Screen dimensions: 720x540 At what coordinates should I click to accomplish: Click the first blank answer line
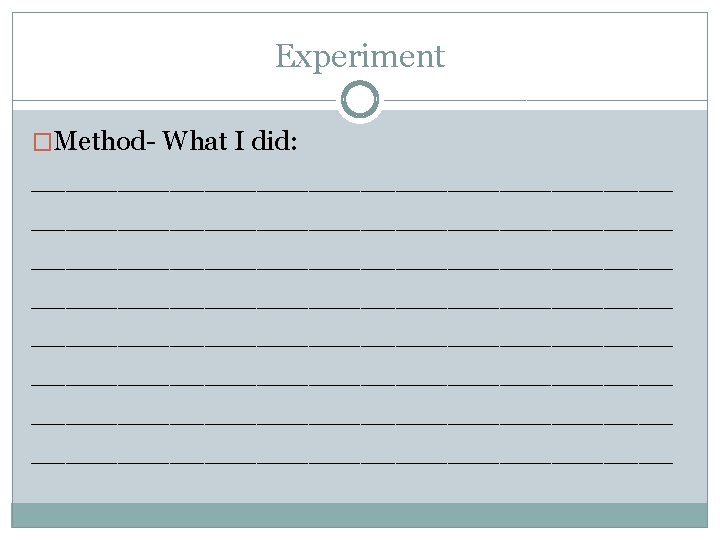click(x=352, y=187)
